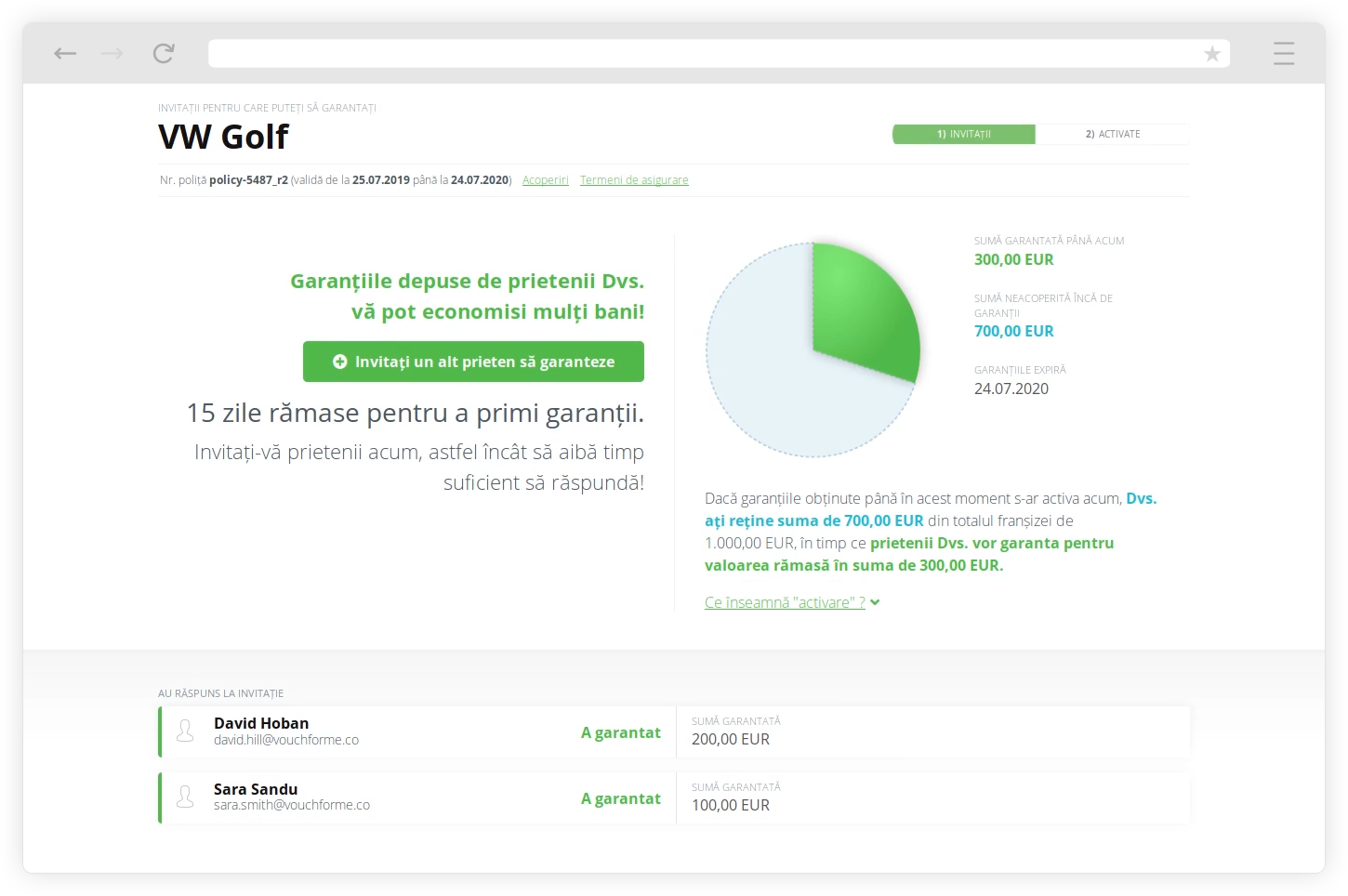The height and width of the screenshot is (896, 1348).
Task: Click Sara Sandu's avatar icon
Action: (185, 797)
